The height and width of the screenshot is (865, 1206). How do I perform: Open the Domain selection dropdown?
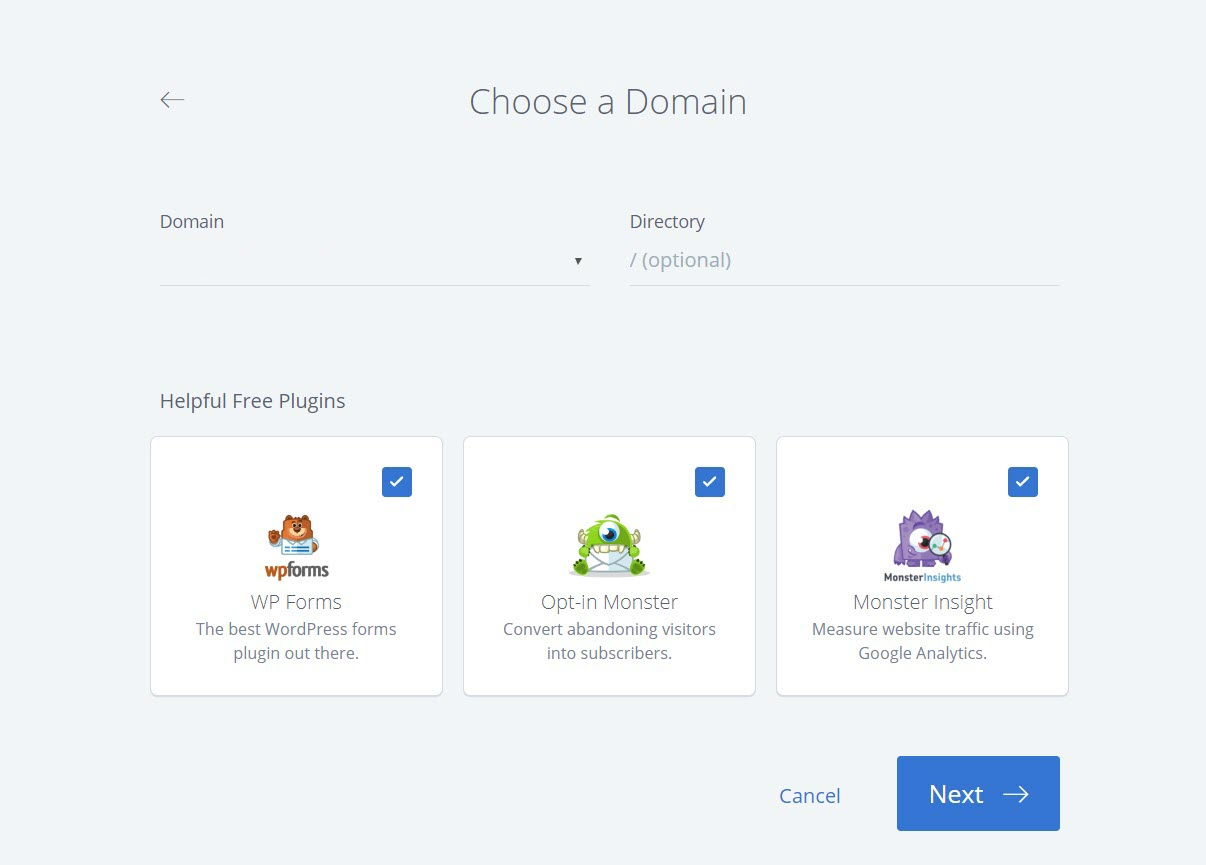374,259
